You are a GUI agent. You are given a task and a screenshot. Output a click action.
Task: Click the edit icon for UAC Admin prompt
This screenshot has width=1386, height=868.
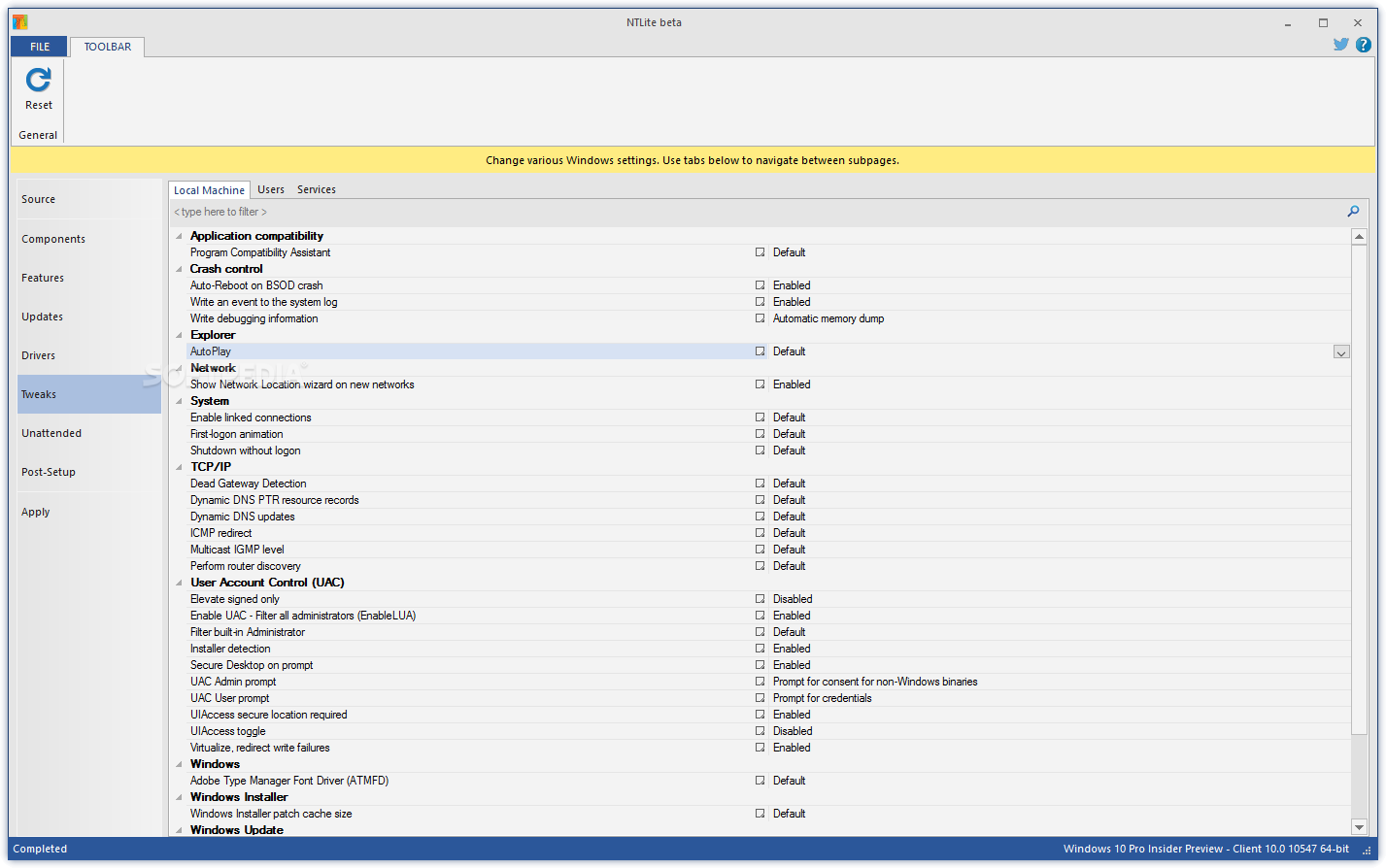click(x=761, y=682)
